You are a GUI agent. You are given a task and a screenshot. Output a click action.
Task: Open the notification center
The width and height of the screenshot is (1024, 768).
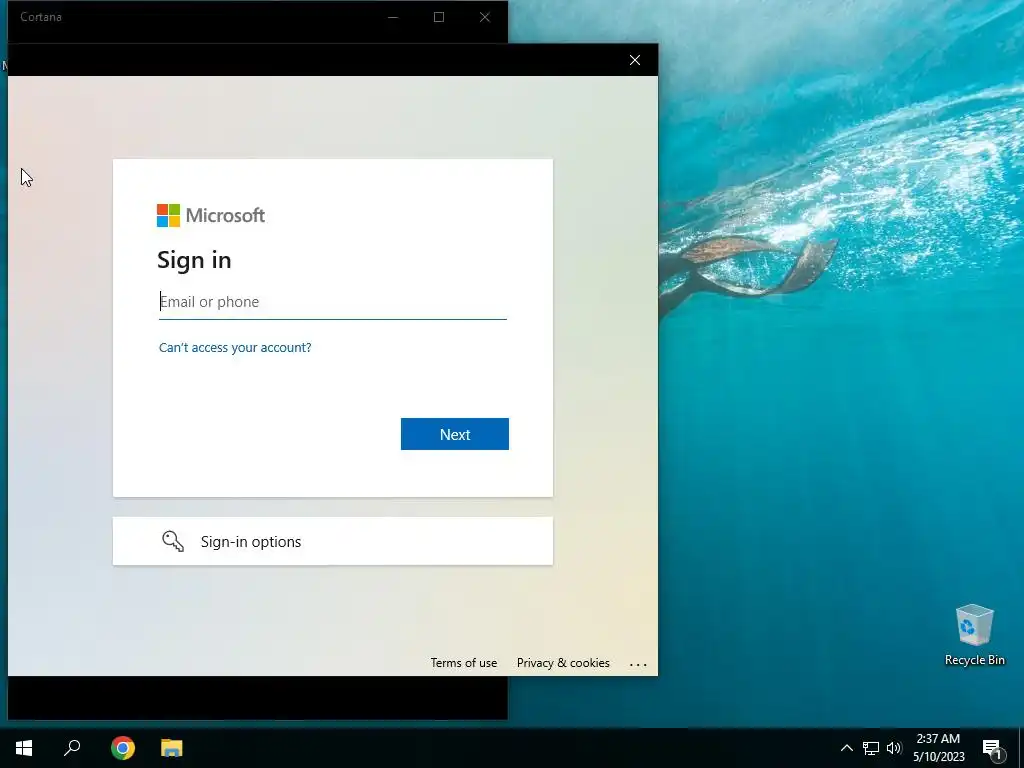(x=992, y=749)
